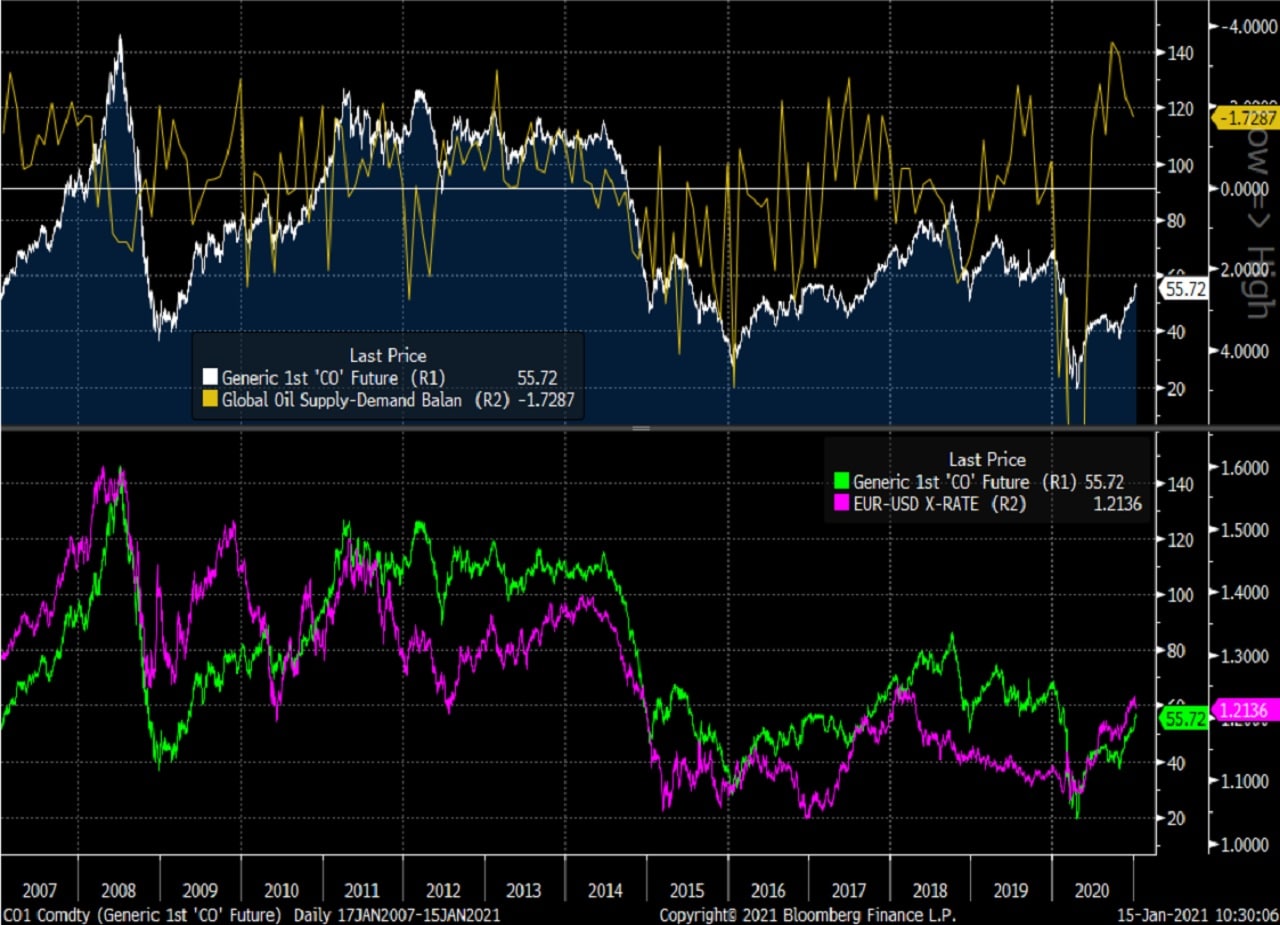
Task: Click the yellow -1.7287 axis price tag
Action: [1243, 118]
